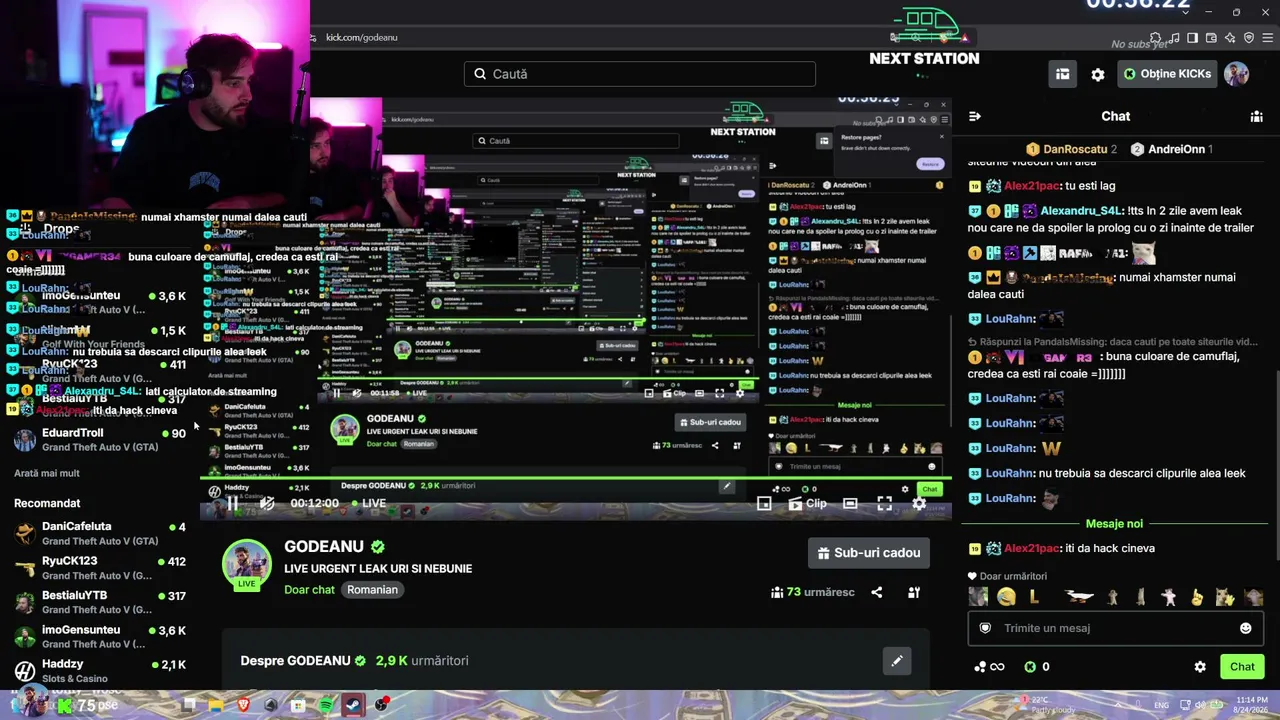Open BestialuYTB recommended channel with 317 viewers

[100, 602]
